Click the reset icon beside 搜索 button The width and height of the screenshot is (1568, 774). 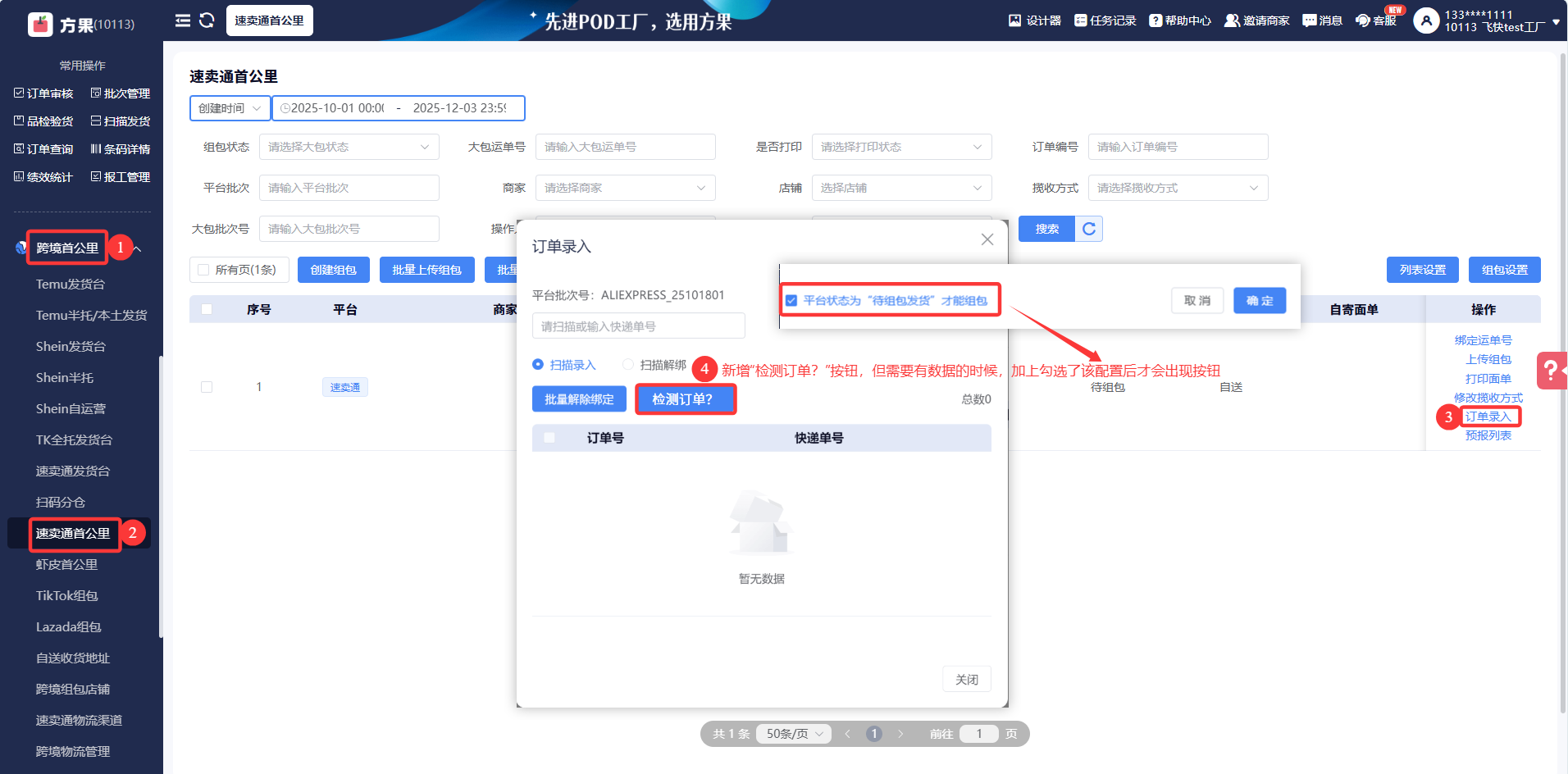pos(1089,229)
